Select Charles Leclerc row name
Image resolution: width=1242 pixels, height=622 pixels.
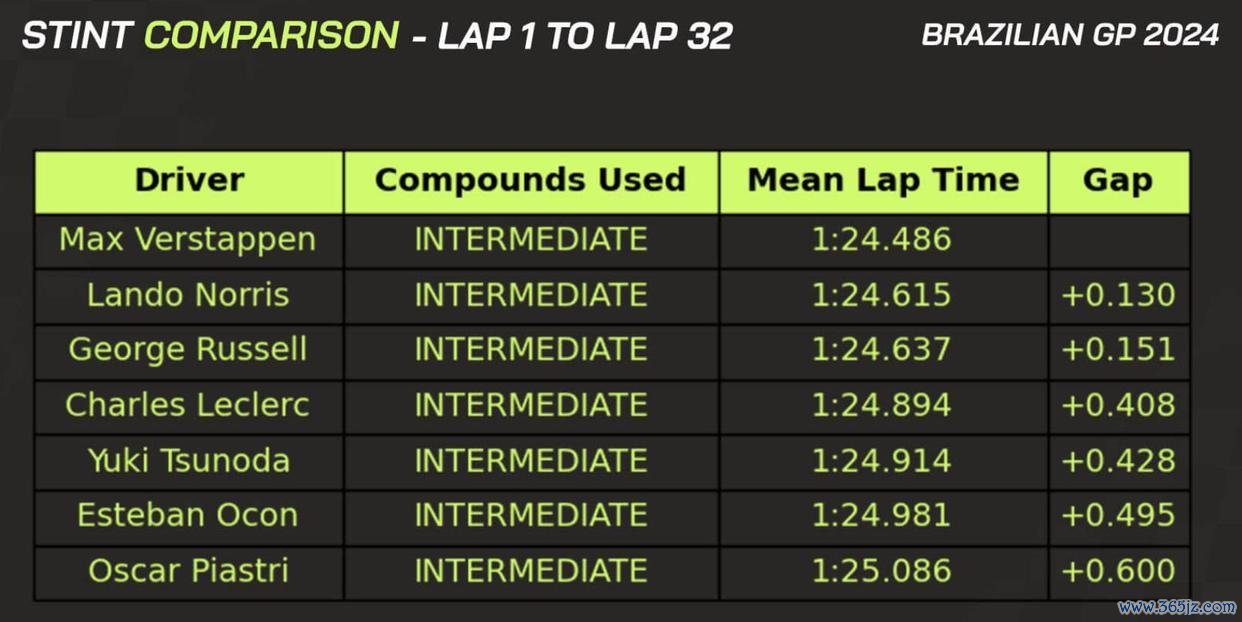188,405
